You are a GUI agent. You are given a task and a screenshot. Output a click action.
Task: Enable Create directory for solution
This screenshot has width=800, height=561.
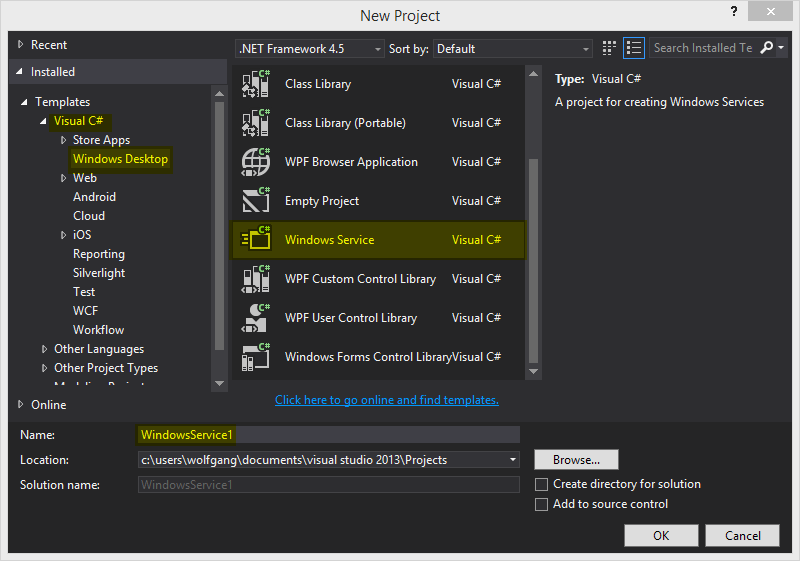pos(541,484)
